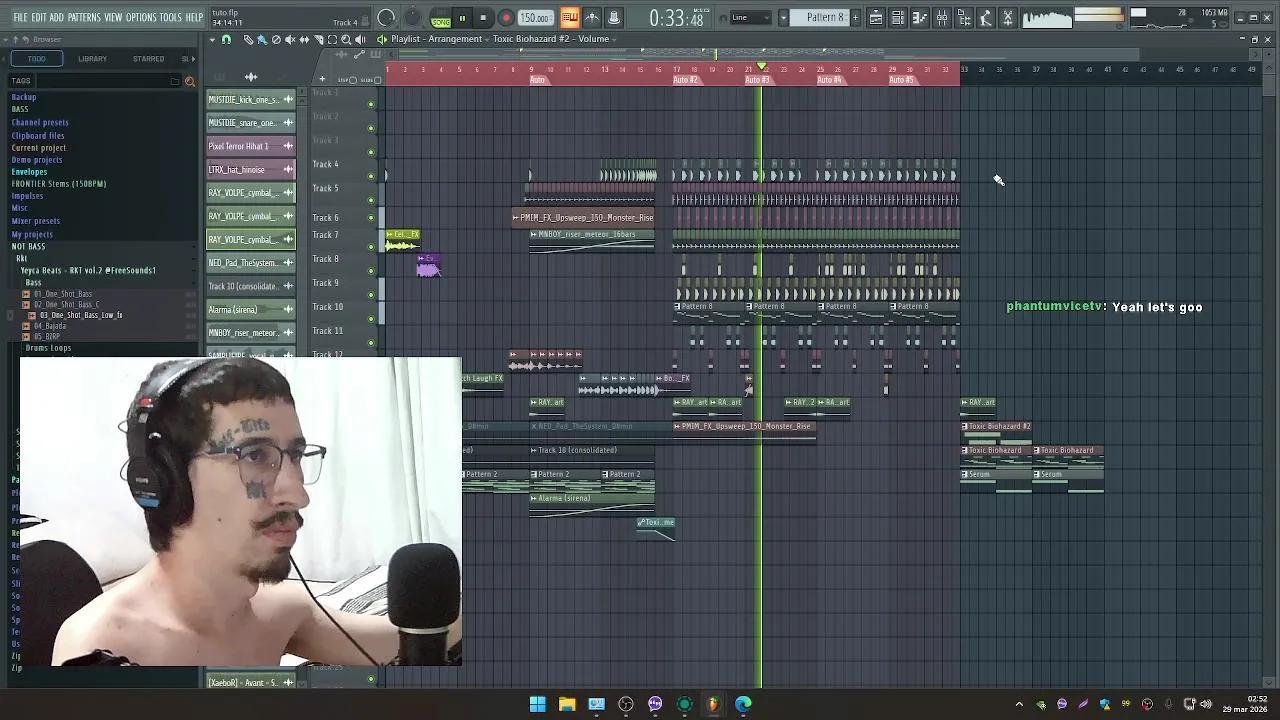This screenshot has width=1280, height=720.
Task: Switch to the LIBRARY browser tab
Action: [x=92, y=58]
